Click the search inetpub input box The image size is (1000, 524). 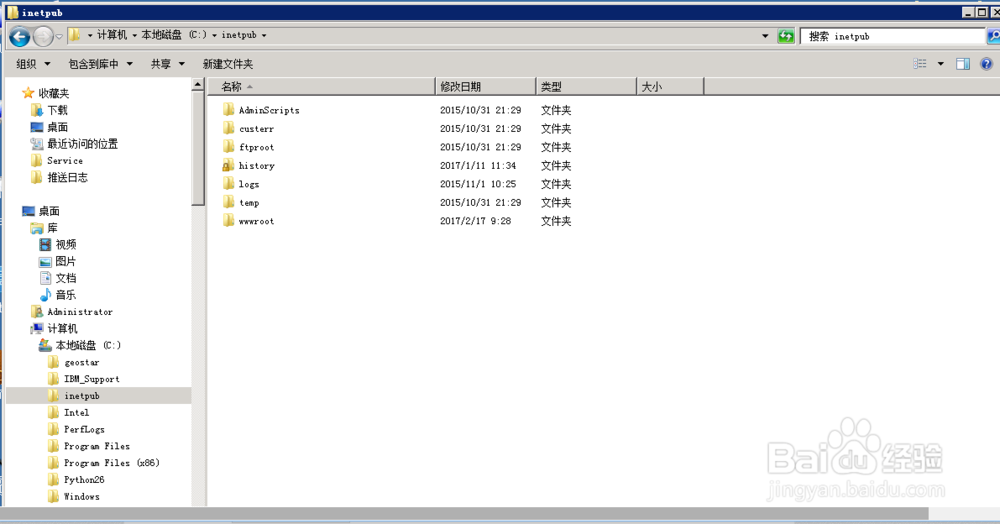pyautogui.click(x=892, y=36)
